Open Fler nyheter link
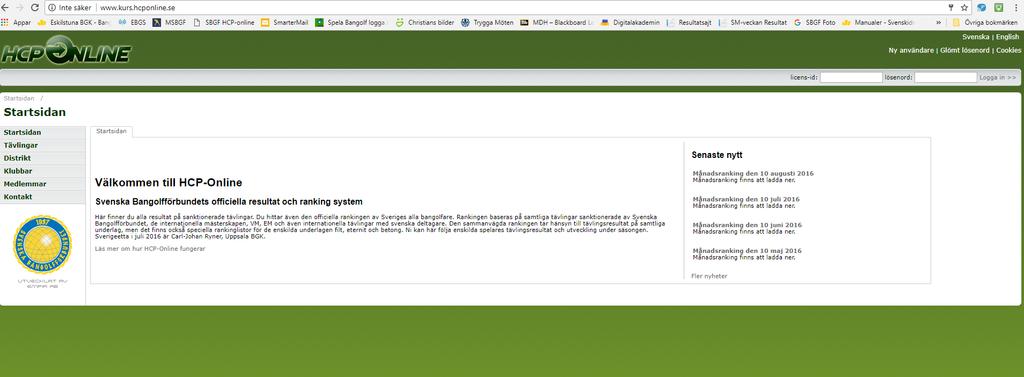The height and width of the screenshot is (377, 1024). [709, 276]
